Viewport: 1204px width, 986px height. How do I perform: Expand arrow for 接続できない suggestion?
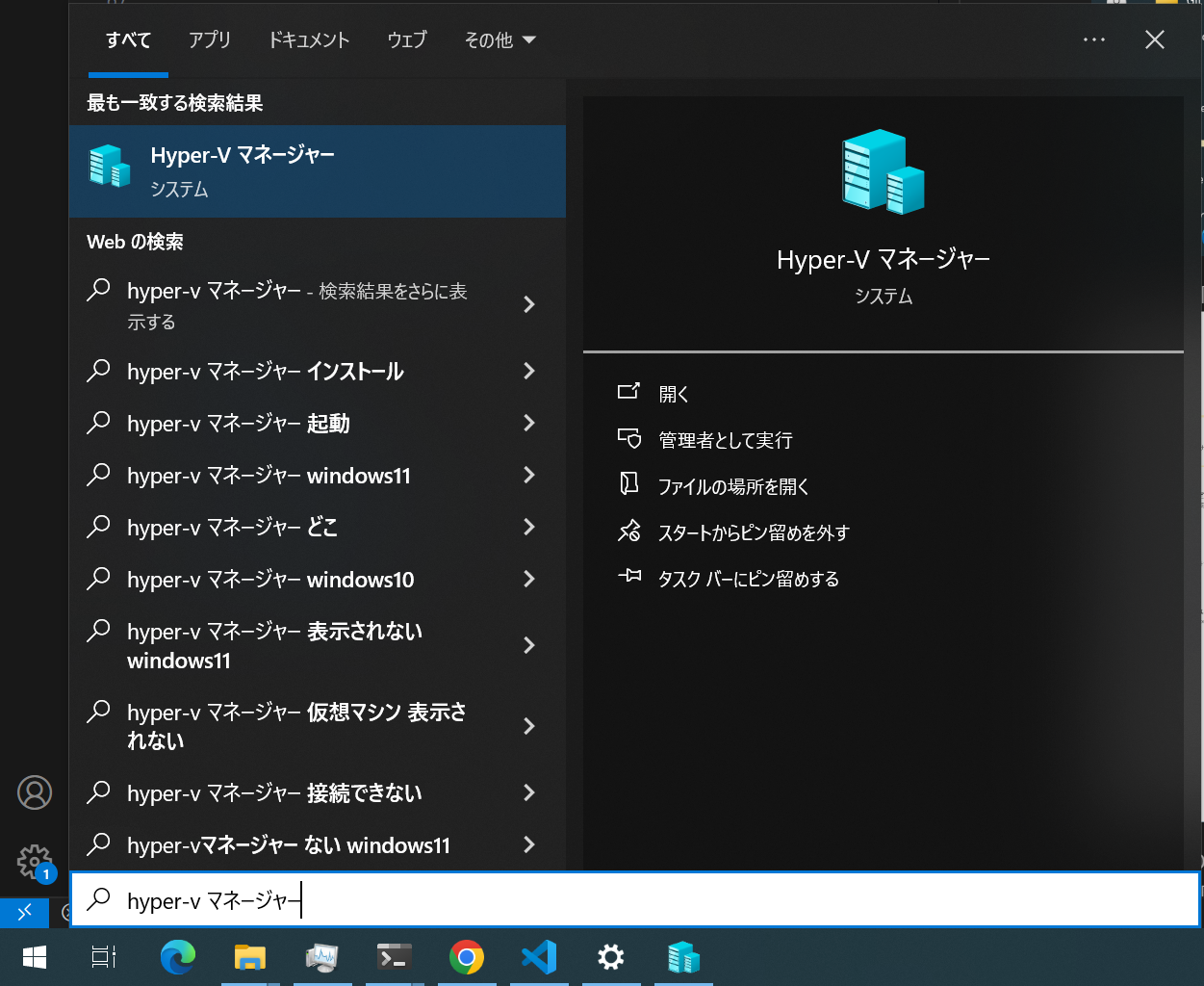528,792
